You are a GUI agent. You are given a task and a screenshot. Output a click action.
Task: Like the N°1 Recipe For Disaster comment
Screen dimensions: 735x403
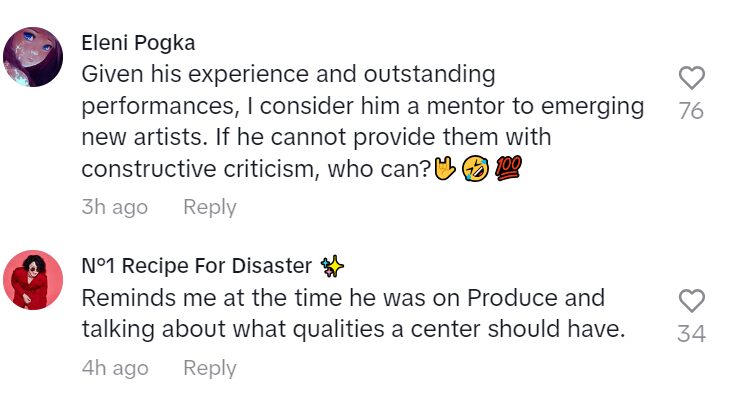(691, 301)
